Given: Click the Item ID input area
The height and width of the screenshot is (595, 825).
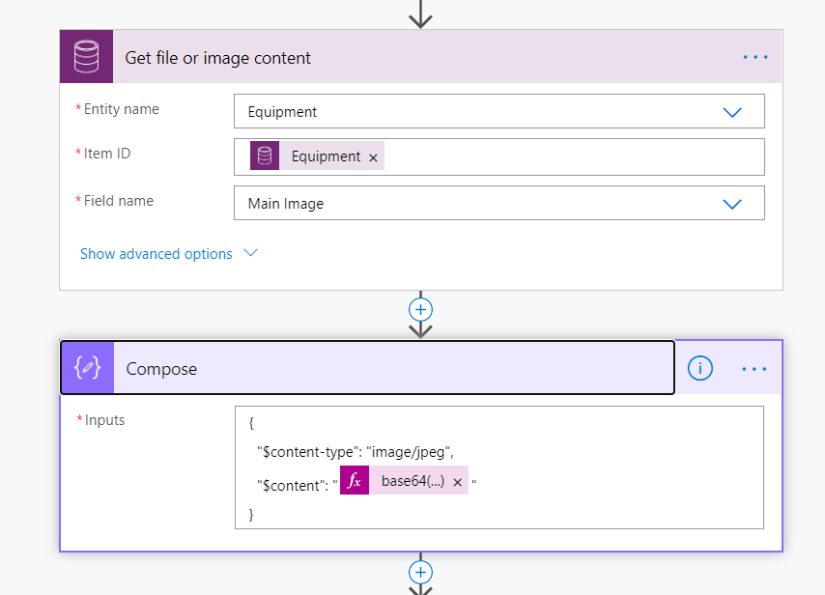Looking at the screenshot, I should click(x=550, y=156).
